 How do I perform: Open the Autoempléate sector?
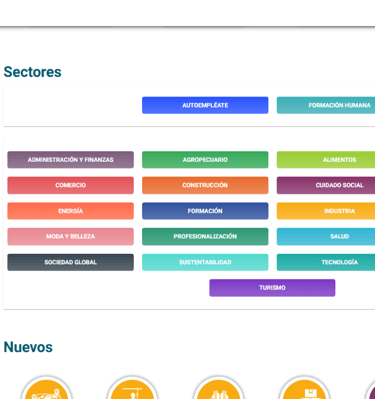[x=205, y=105]
